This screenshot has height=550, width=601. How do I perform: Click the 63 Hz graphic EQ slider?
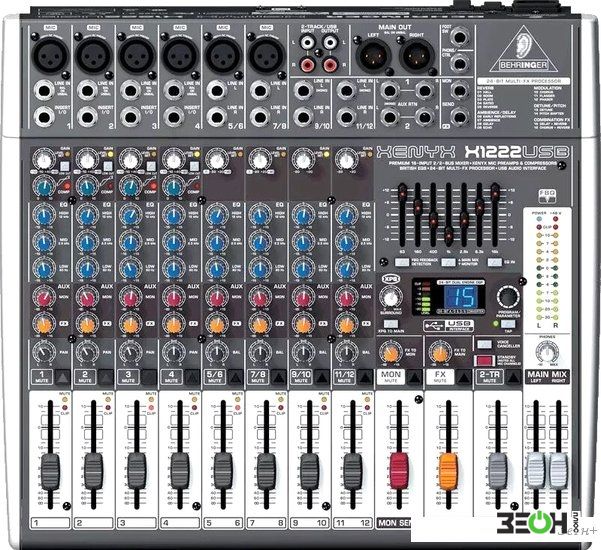coord(402,192)
